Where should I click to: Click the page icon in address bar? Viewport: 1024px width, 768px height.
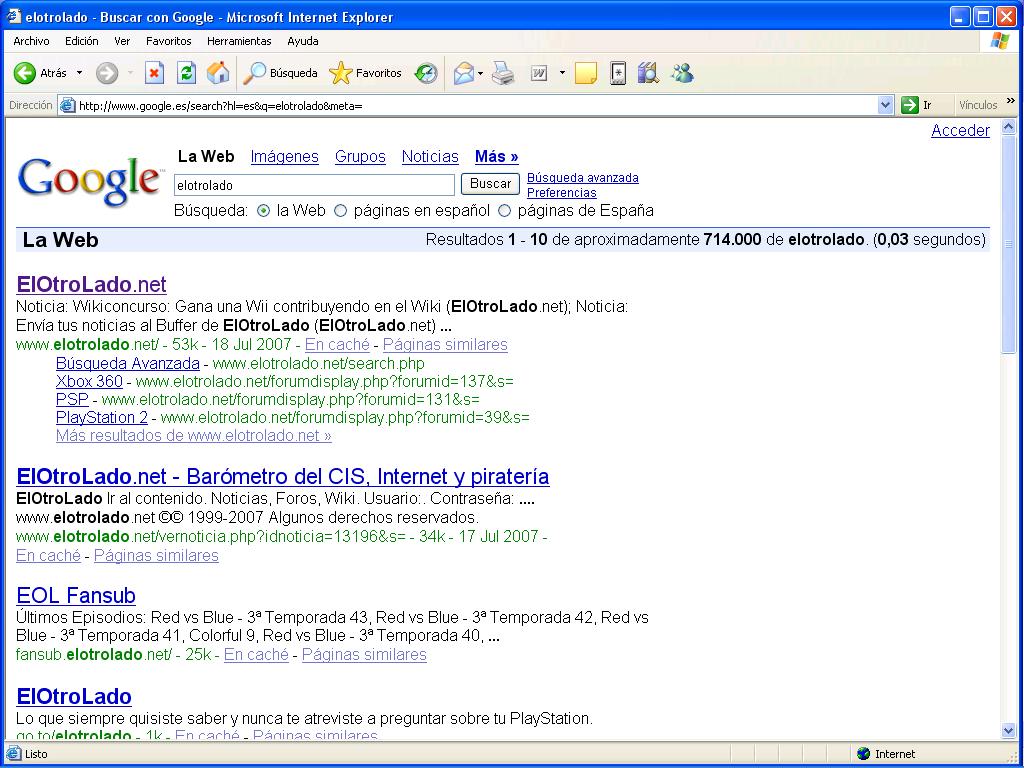click(67, 105)
